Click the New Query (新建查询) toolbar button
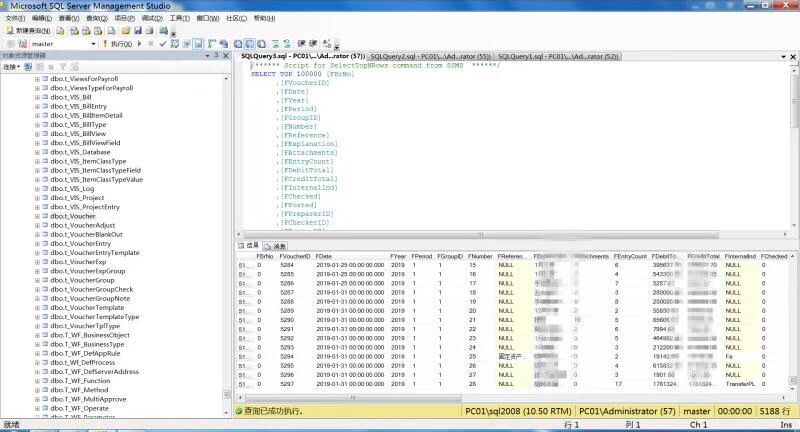This screenshot has height=432, width=800. tap(30, 31)
